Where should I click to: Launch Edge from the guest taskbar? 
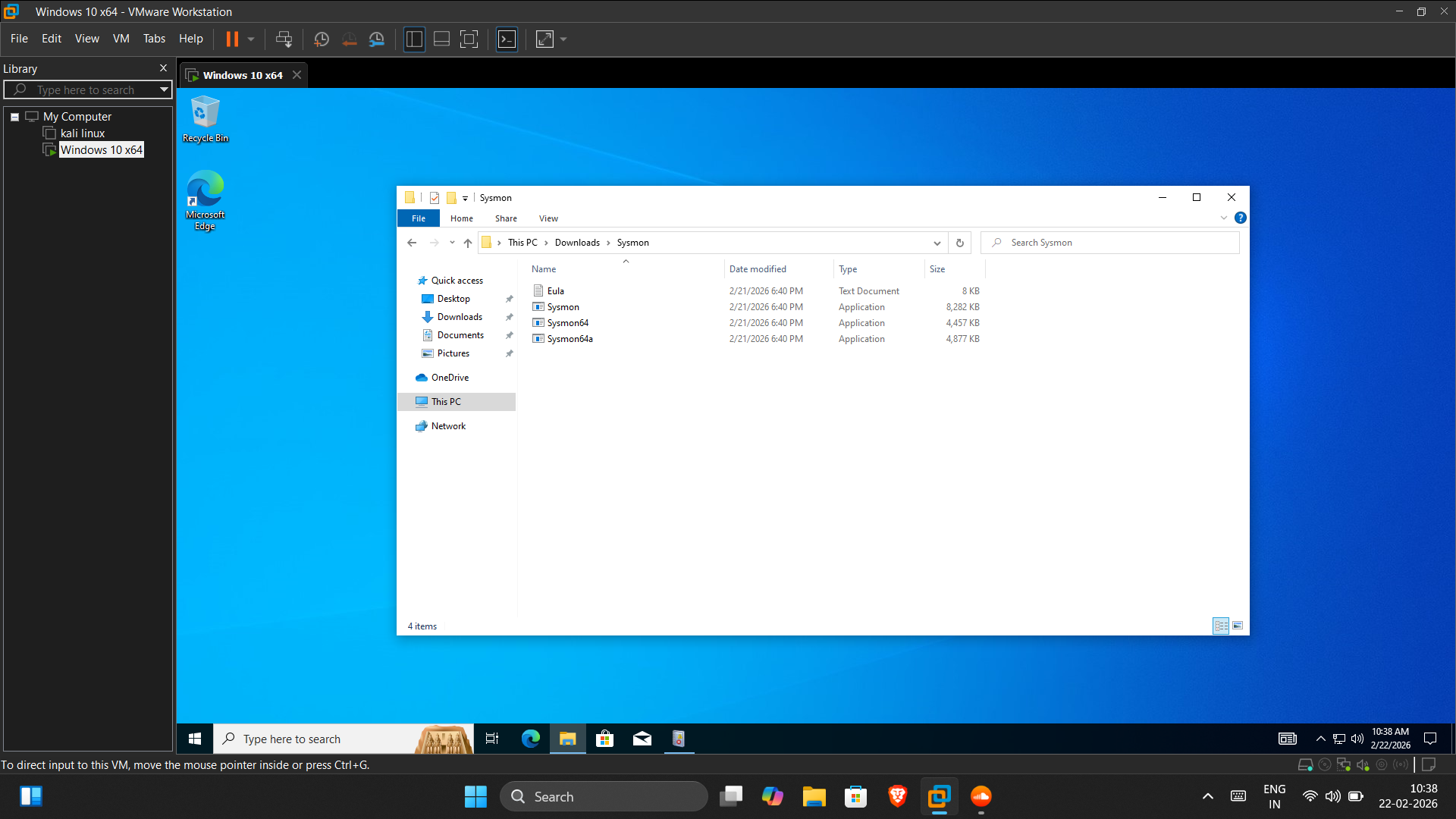click(530, 739)
